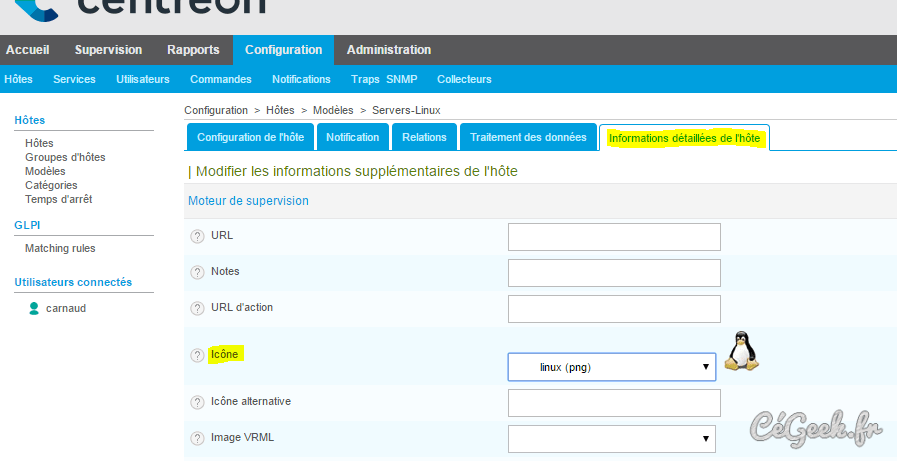The image size is (897, 461).
Task: Expand the Image VRML dropdown
Action: pos(611,438)
